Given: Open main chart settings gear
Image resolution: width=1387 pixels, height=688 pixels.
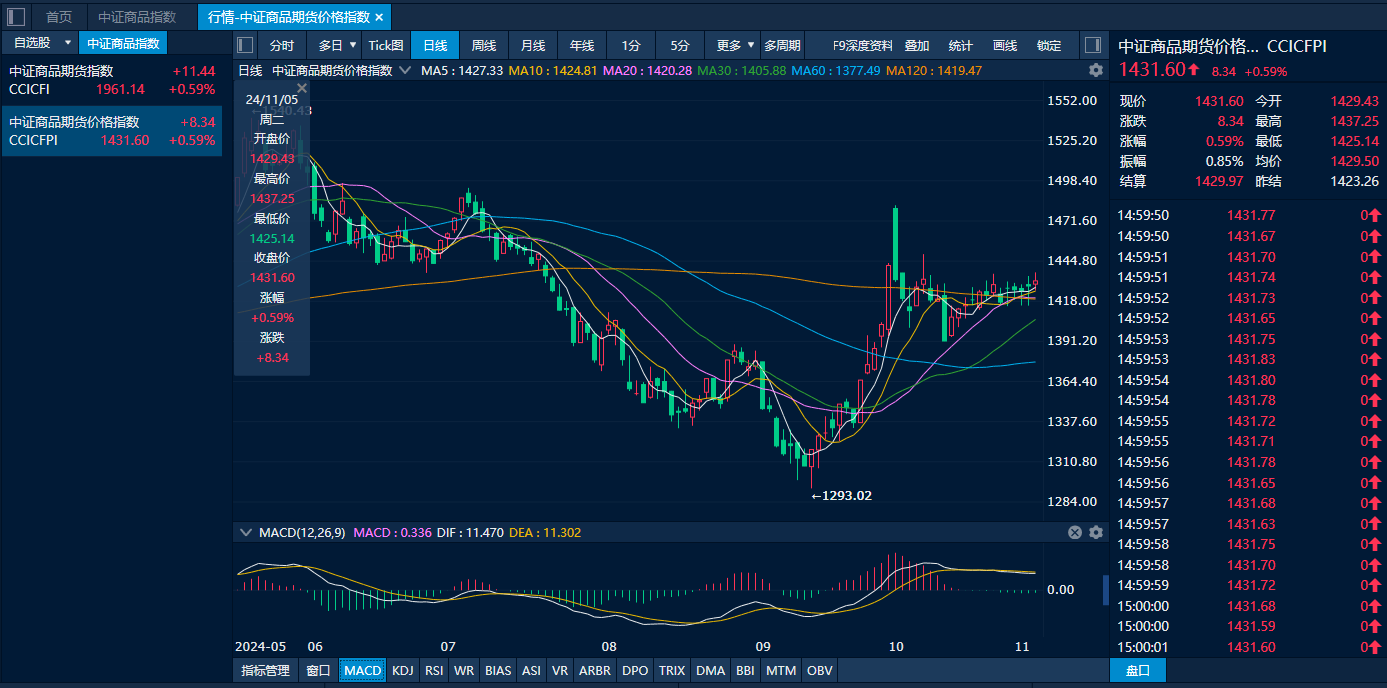Looking at the screenshot, I should [x=1096, y=70].
